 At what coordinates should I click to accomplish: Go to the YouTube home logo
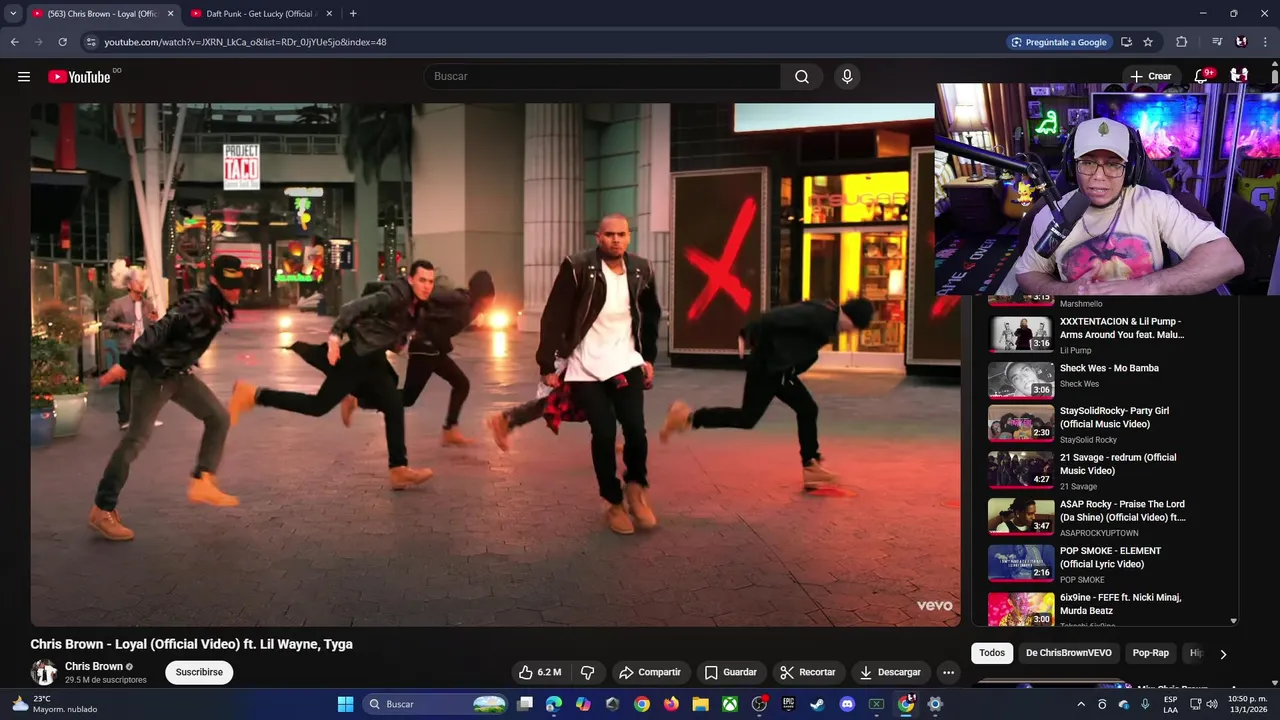79,77
